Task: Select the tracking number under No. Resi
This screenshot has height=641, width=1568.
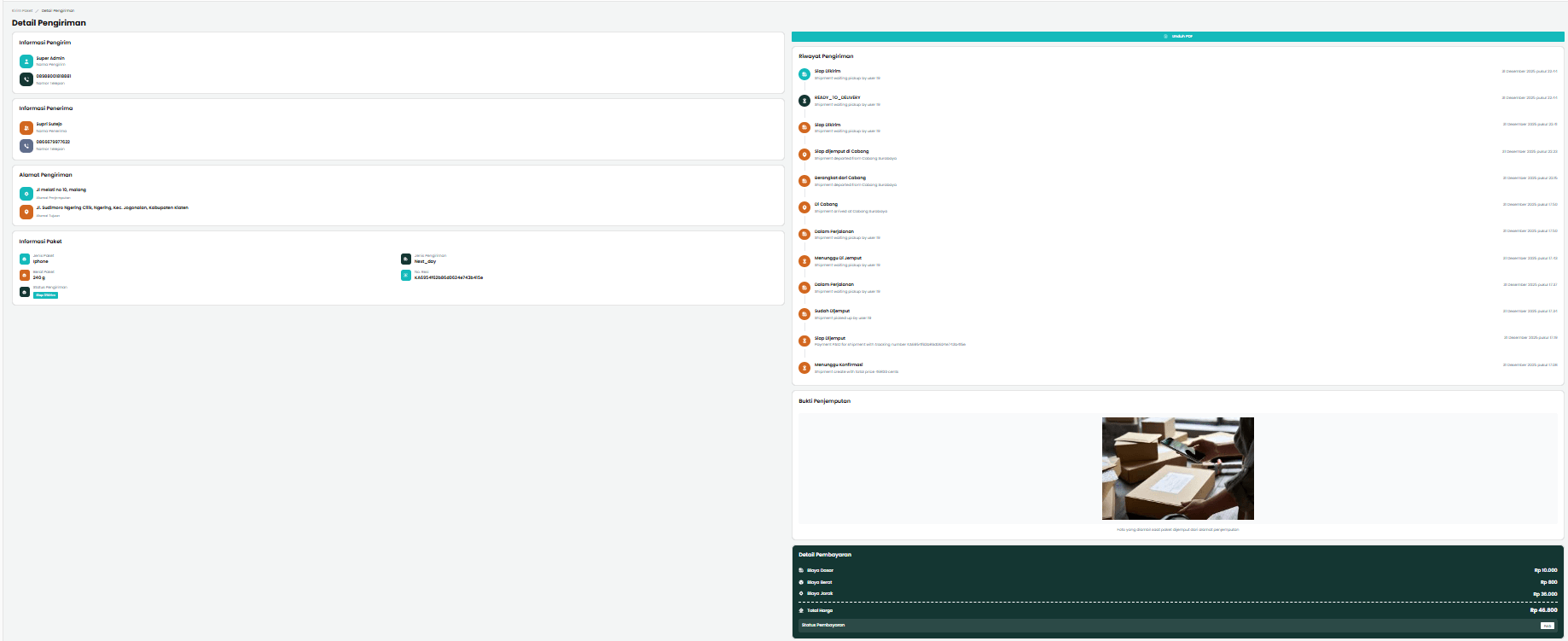Action: click(x=449, y=277)
